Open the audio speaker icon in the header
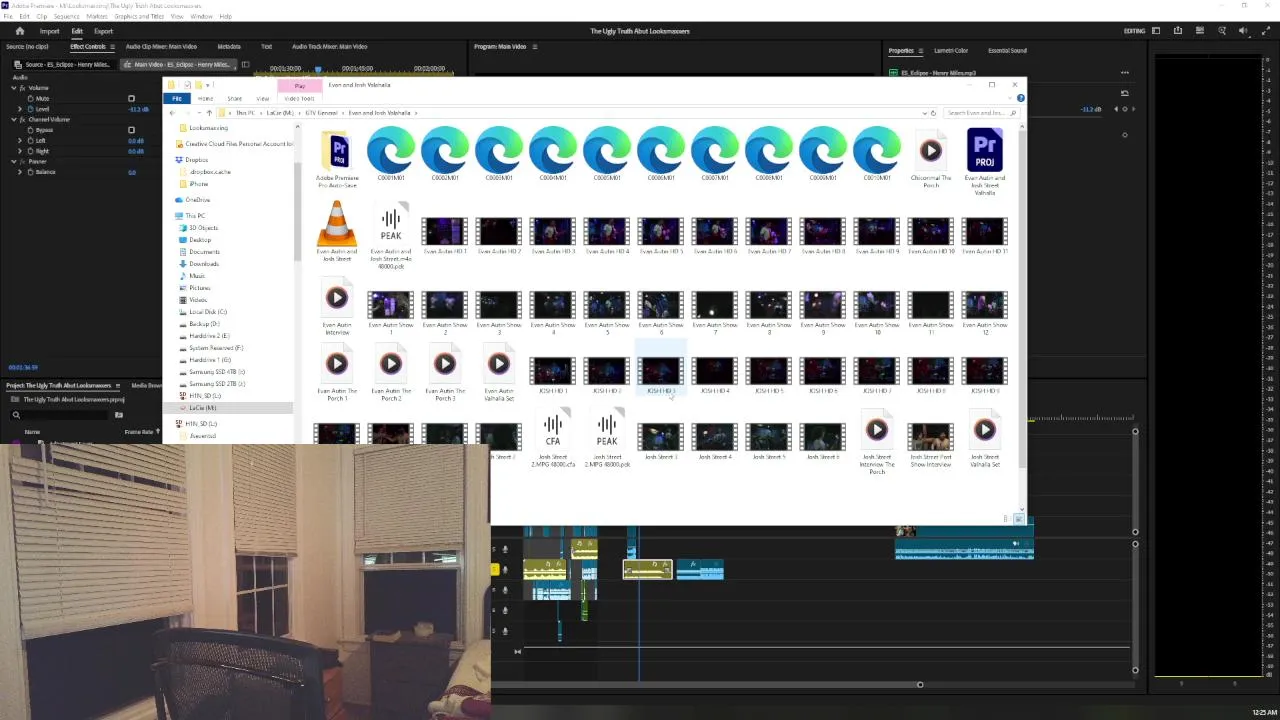This screenshot has width=1280, height=720. coord(1243,31)
